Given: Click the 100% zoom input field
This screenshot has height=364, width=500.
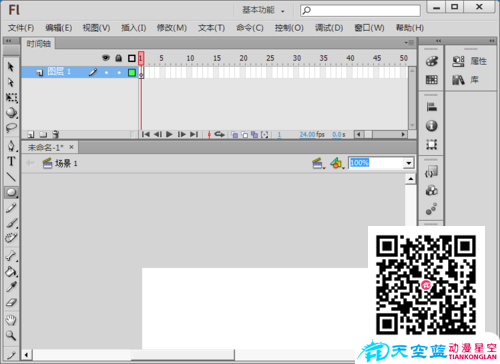Looking at the screenshot, I should click(376, 163).
